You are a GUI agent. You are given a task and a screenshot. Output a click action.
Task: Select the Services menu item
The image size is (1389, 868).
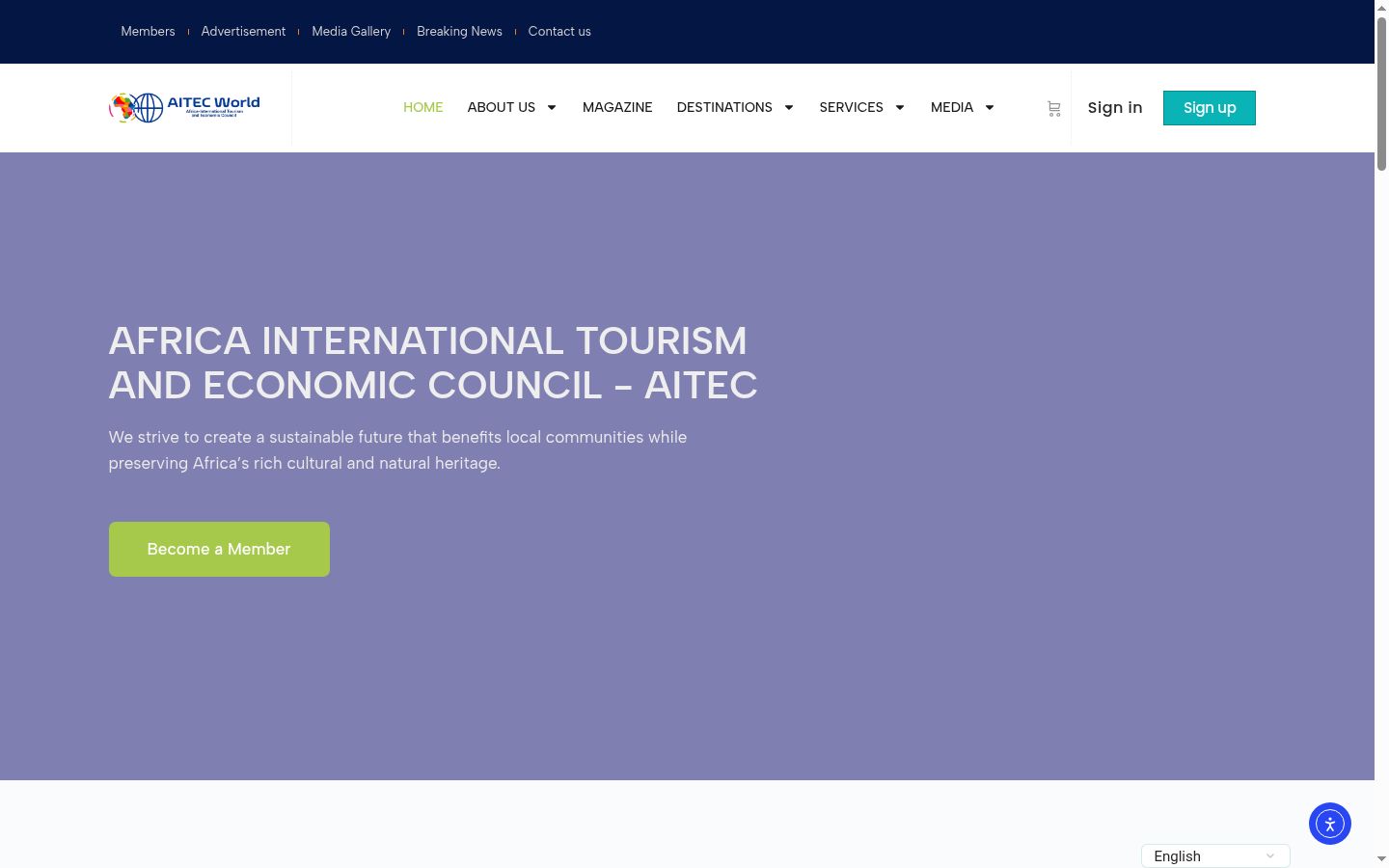click(x=852, y=107)
